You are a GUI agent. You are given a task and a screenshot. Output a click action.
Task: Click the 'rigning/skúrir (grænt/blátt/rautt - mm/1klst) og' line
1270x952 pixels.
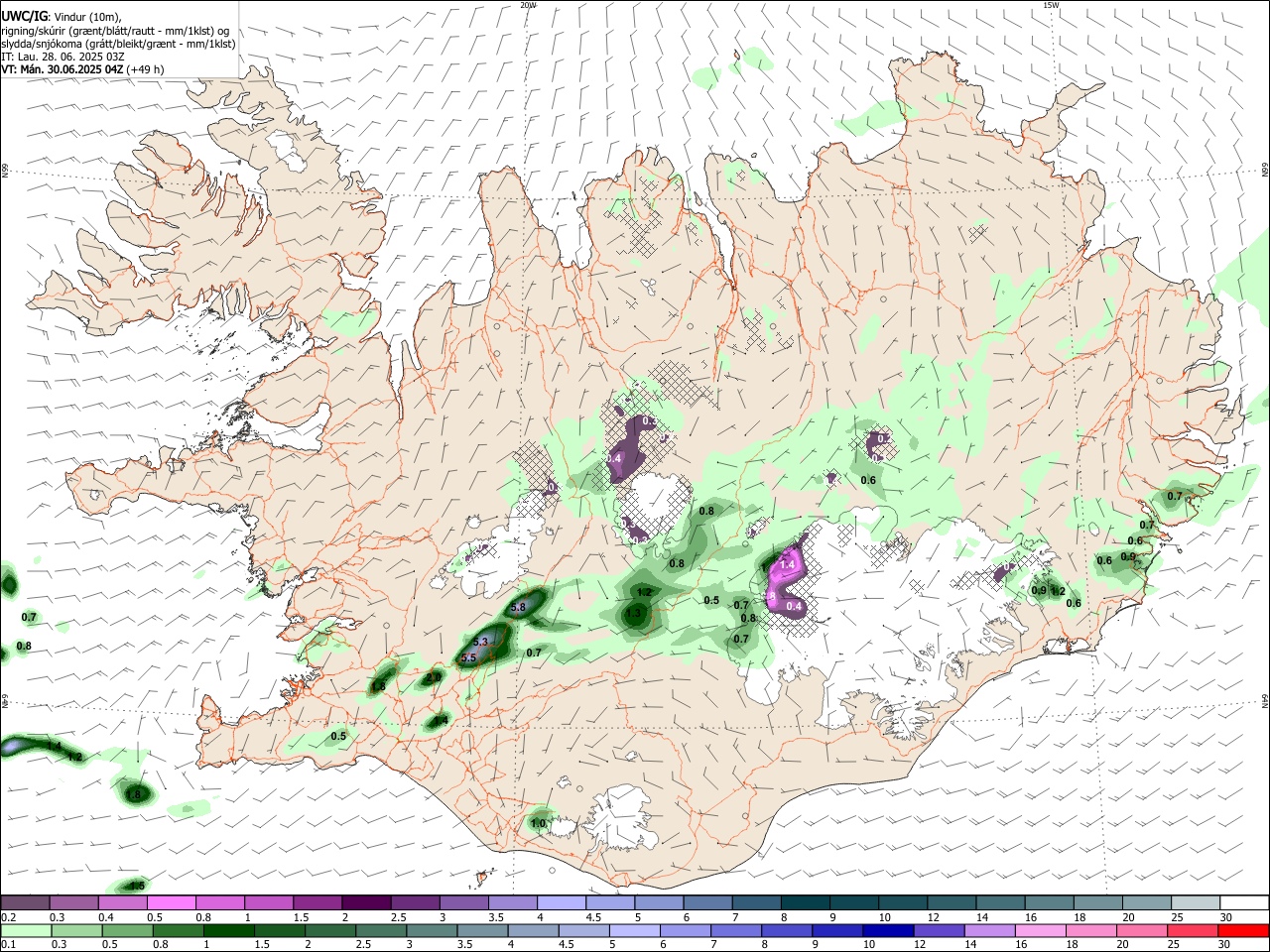tap(115, 31)
